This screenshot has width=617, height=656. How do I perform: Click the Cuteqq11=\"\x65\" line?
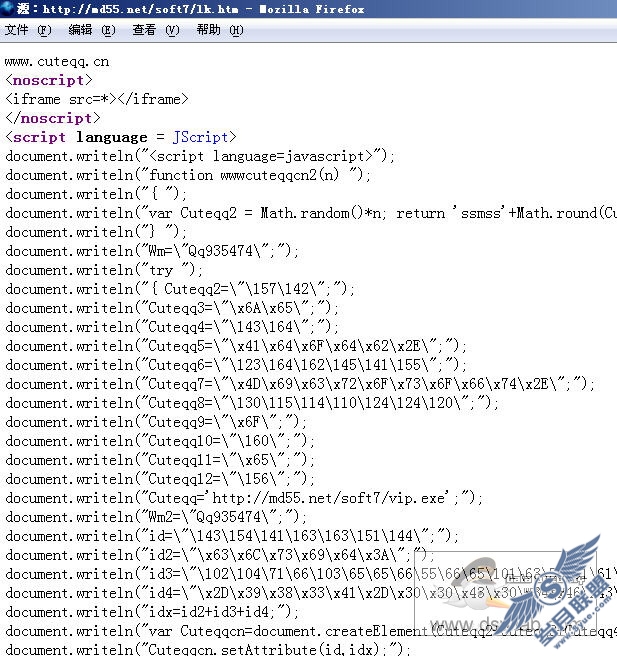[x=160, y=460]
